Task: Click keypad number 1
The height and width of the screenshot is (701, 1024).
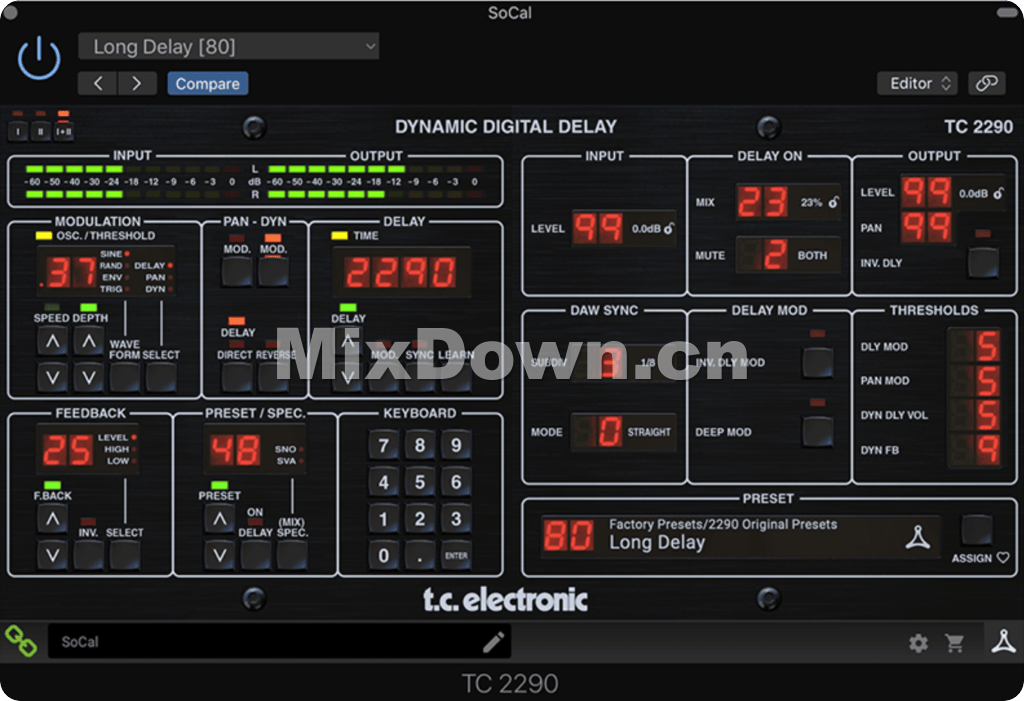Action: (383, 519)
